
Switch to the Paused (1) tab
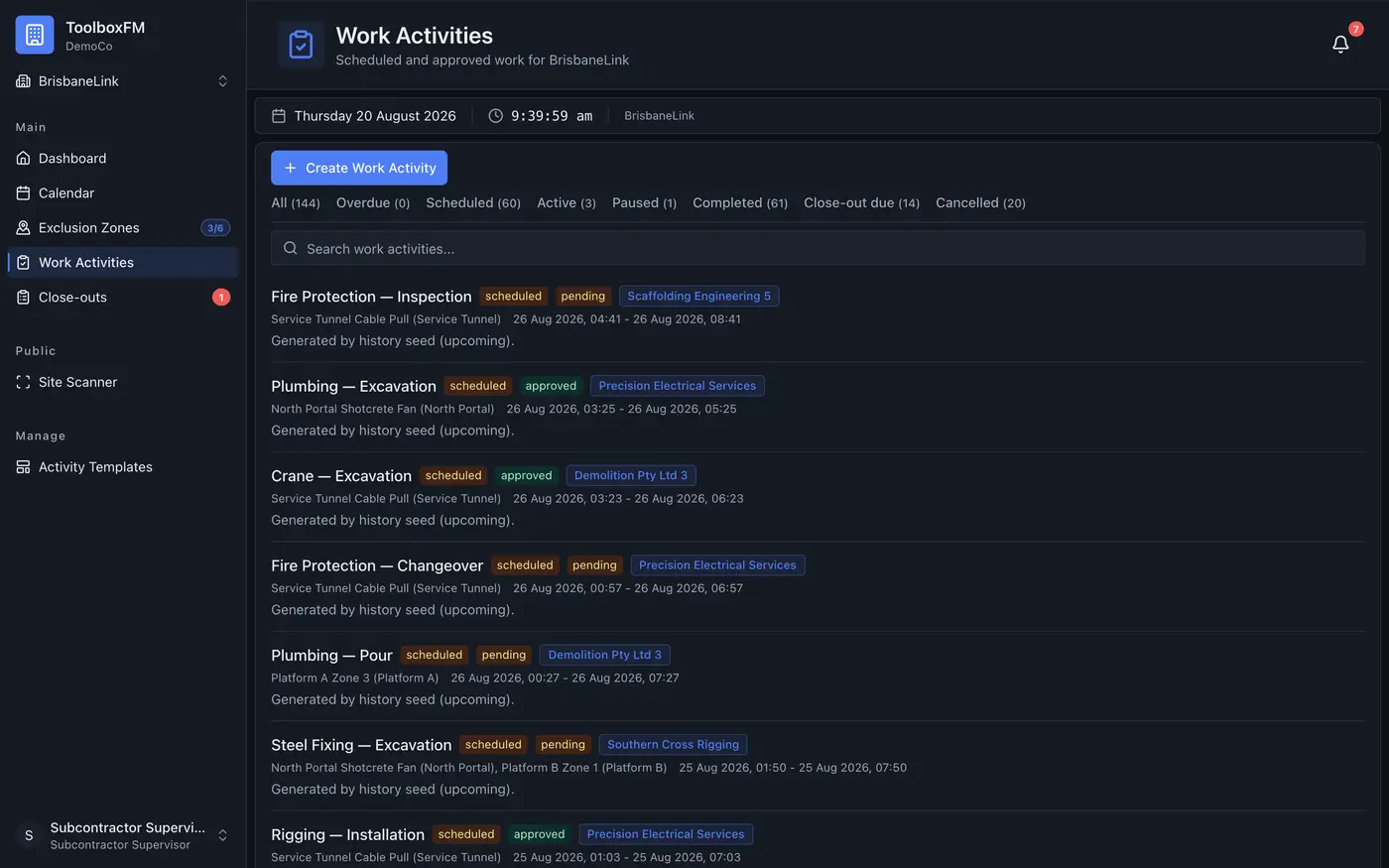(644, 202)
